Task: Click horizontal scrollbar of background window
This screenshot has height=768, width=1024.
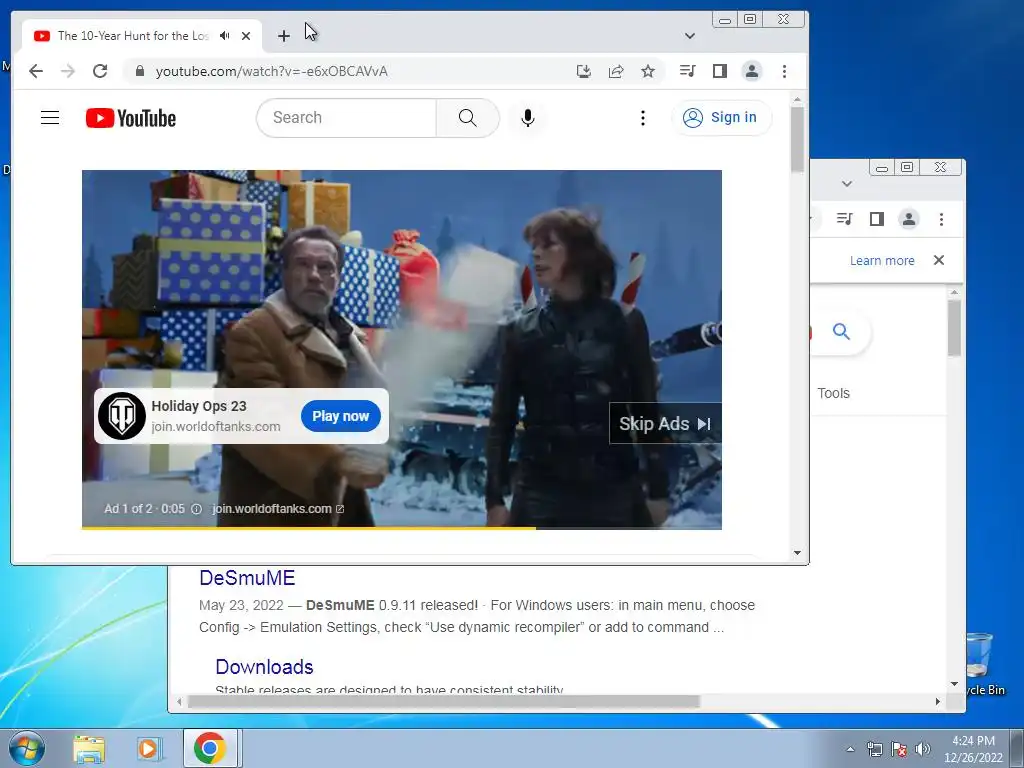Action: tap(444, 701)
